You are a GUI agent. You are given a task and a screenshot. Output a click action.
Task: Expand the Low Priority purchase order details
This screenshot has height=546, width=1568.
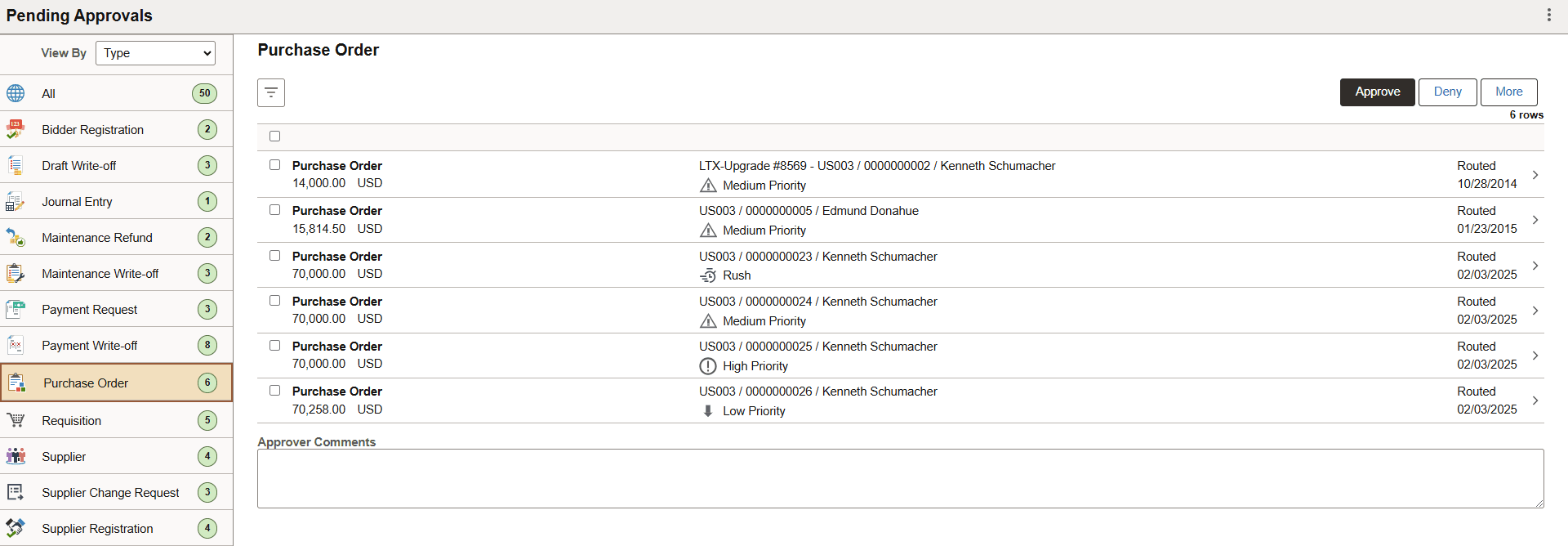(x=1536, y=401)
